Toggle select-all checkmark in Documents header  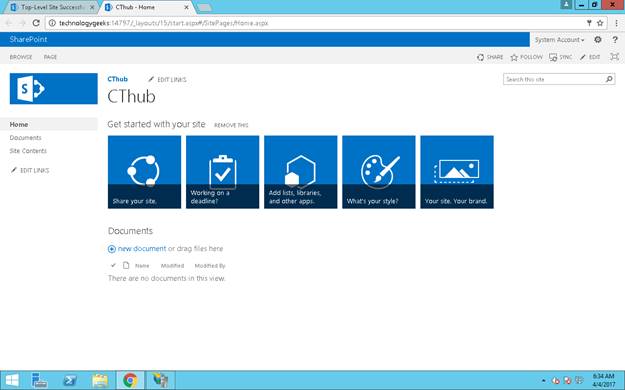113,265
